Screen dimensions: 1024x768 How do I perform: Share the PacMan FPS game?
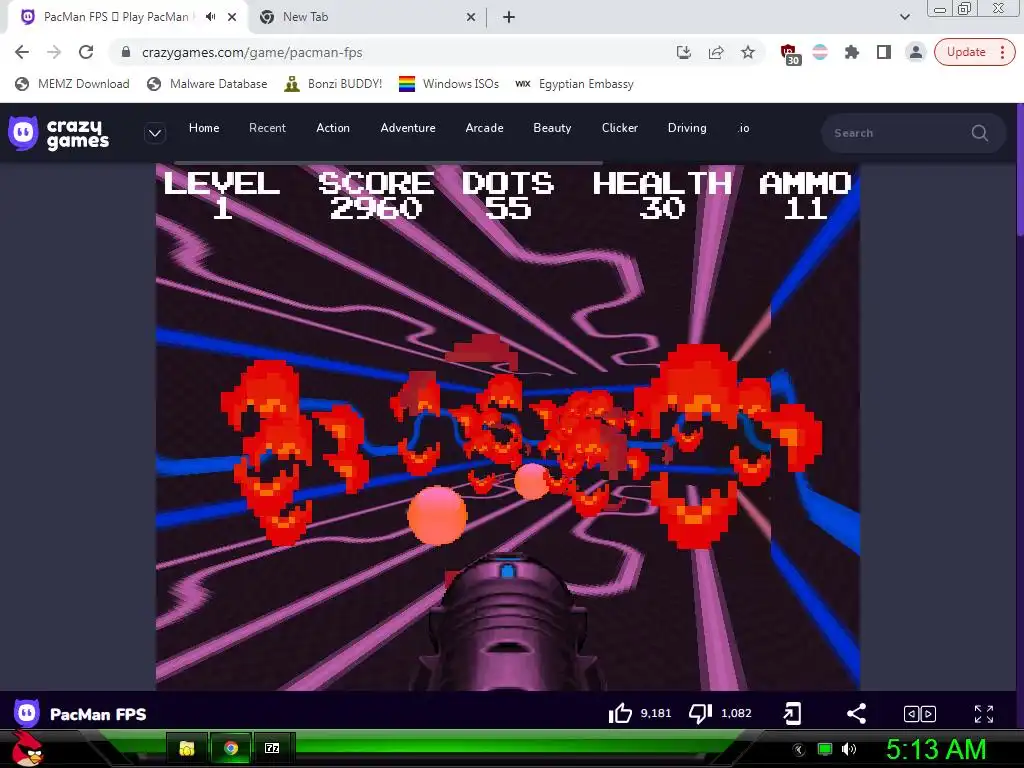tap(856, 713)
